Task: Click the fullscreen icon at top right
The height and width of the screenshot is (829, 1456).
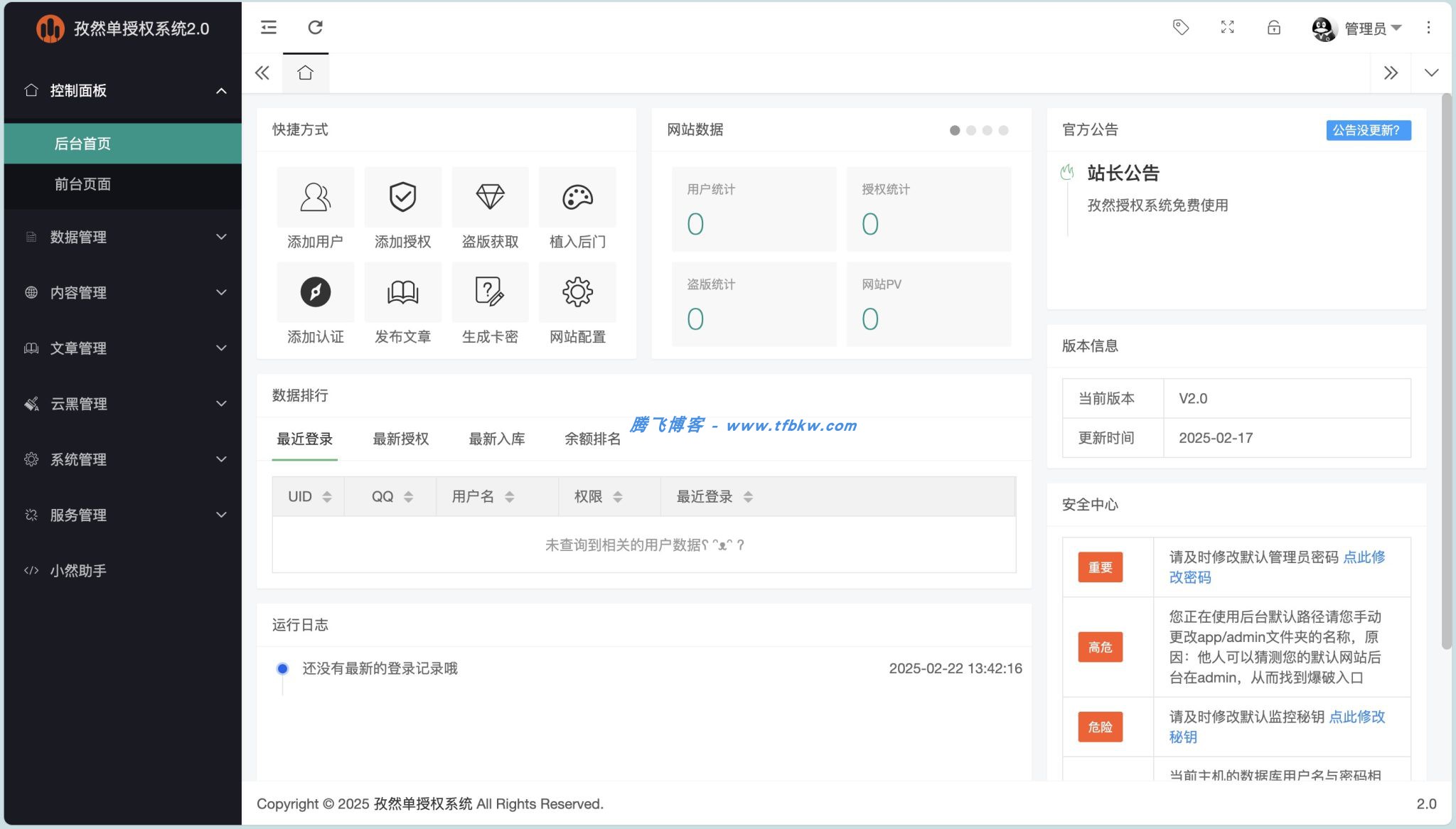Action: pyautogui.click(x=1228, y=27)
